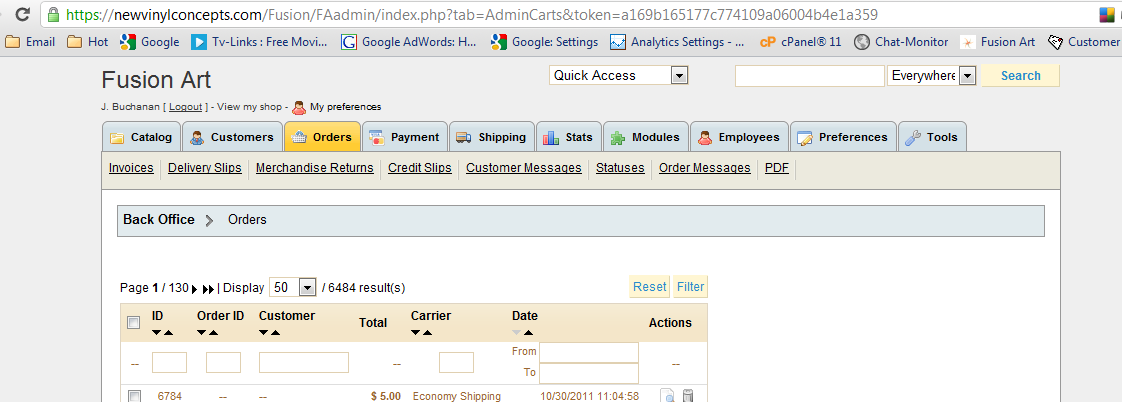This screenshot has width=1122, height=402.
Task: Click the View my shop link
Action: 250,107
